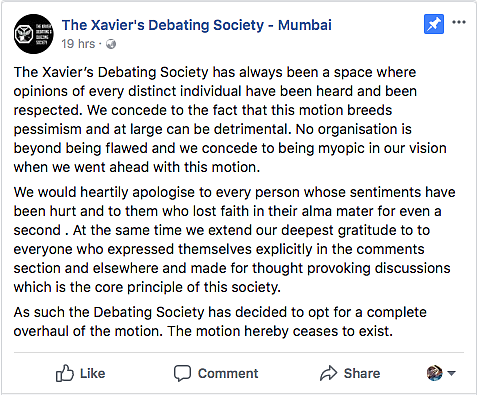The height and width of the screenshot is (395, 478).
Task: Click the Like text label
Action: [93, 373]
